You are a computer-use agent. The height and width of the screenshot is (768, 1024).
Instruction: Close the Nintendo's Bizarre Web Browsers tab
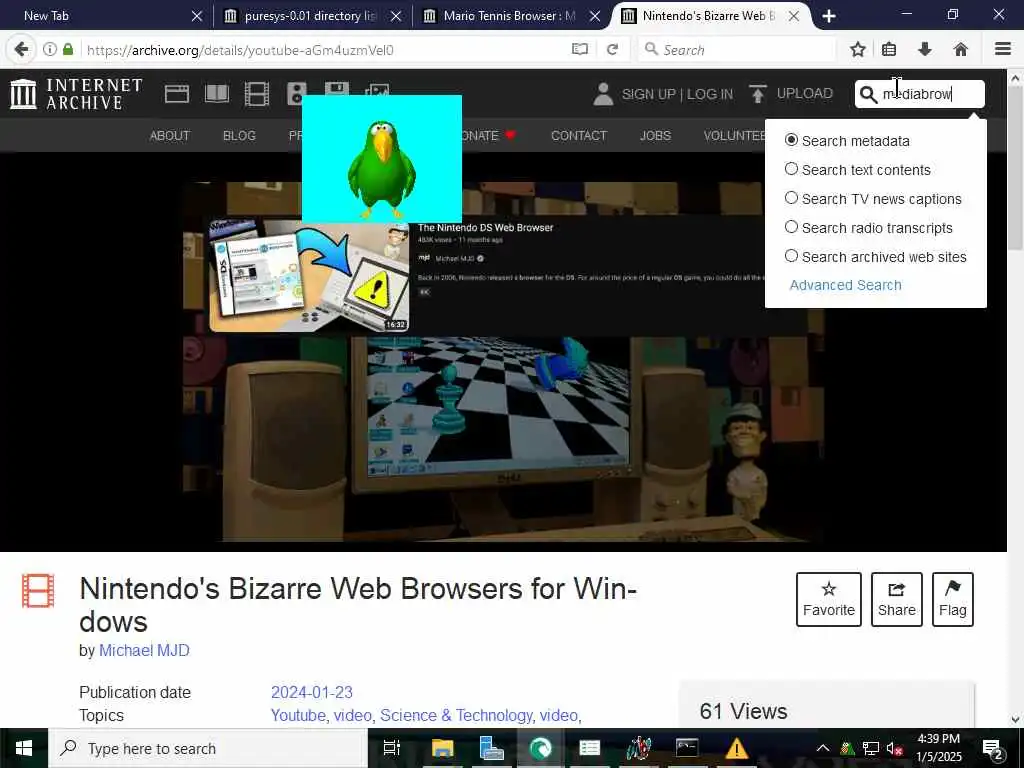pyautogui.click(x=793, y=16)
